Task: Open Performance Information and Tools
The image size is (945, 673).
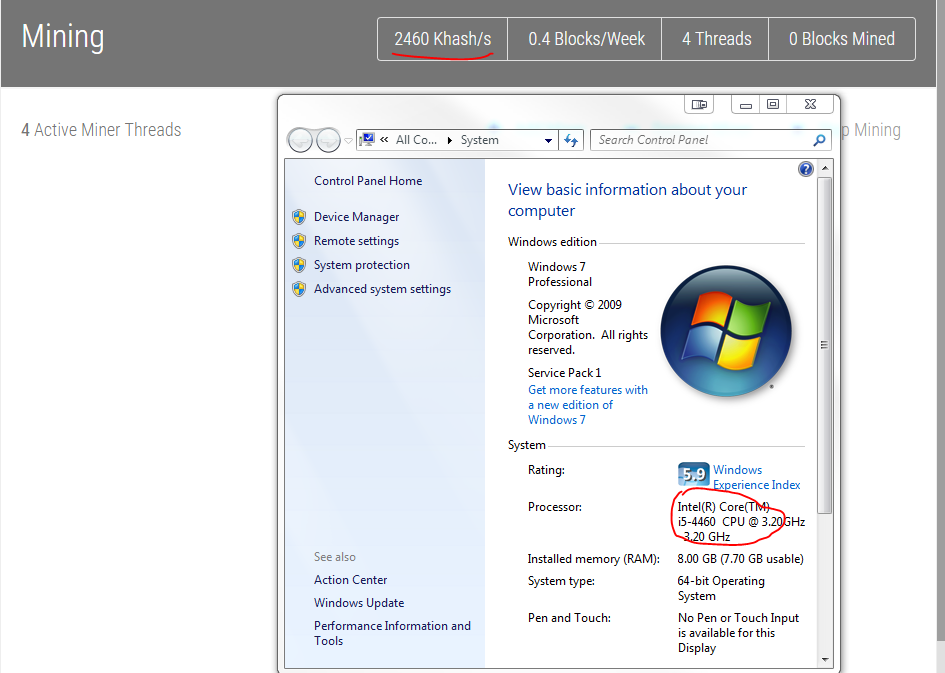Action: click(x=392, y=633)
